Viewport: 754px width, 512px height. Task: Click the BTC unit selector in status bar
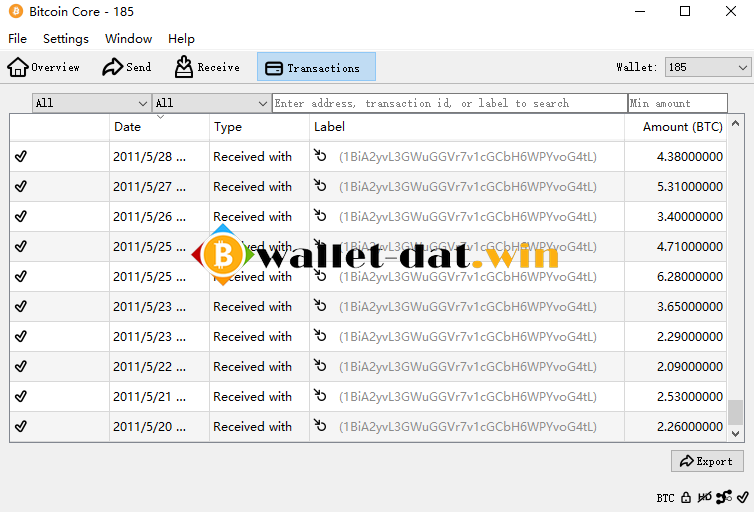pos(666,498)
